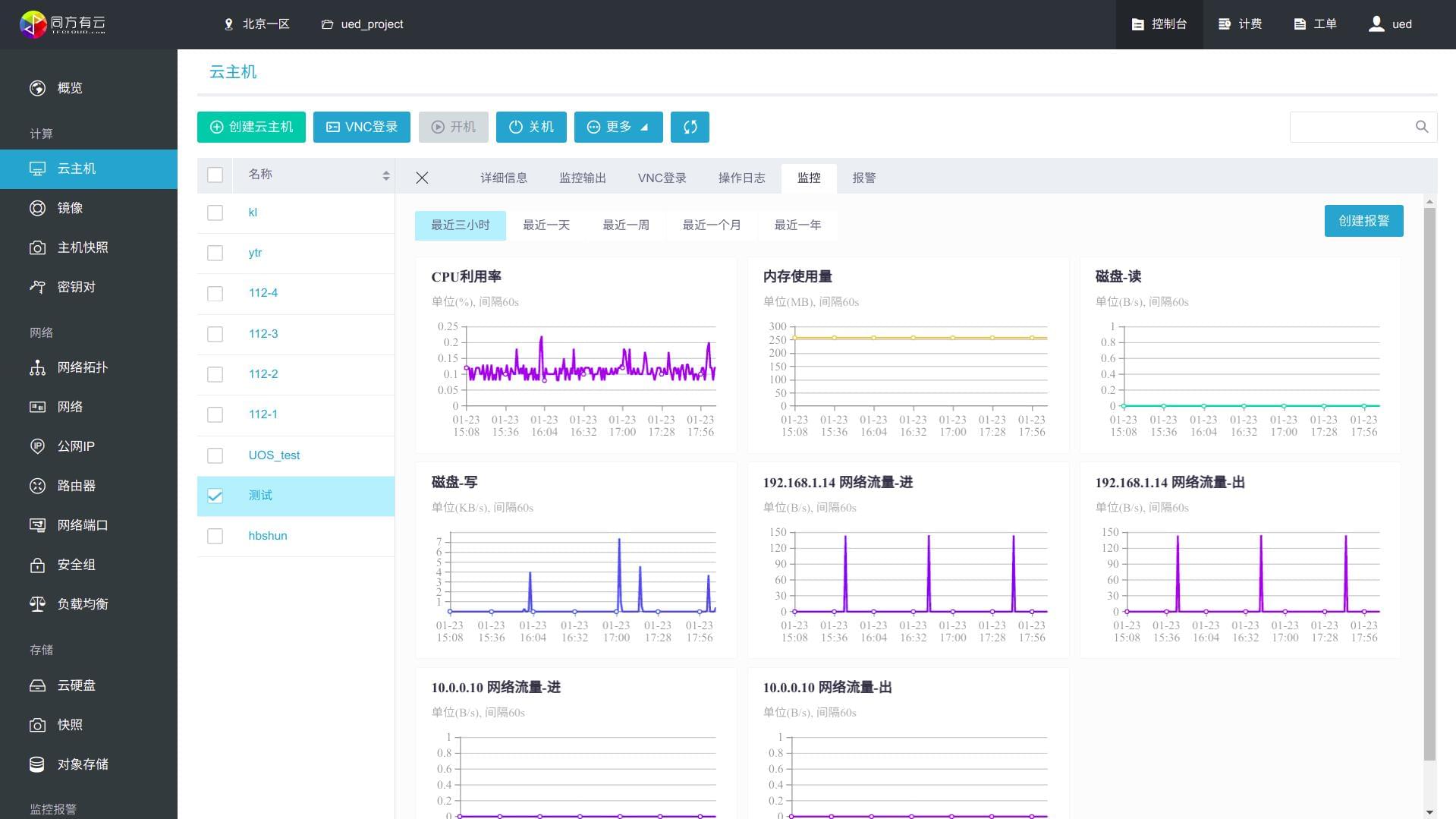The width and height of the screenshot is (1456, 819).
Task: Open the hbshun instance link
Action: point(268,536)
